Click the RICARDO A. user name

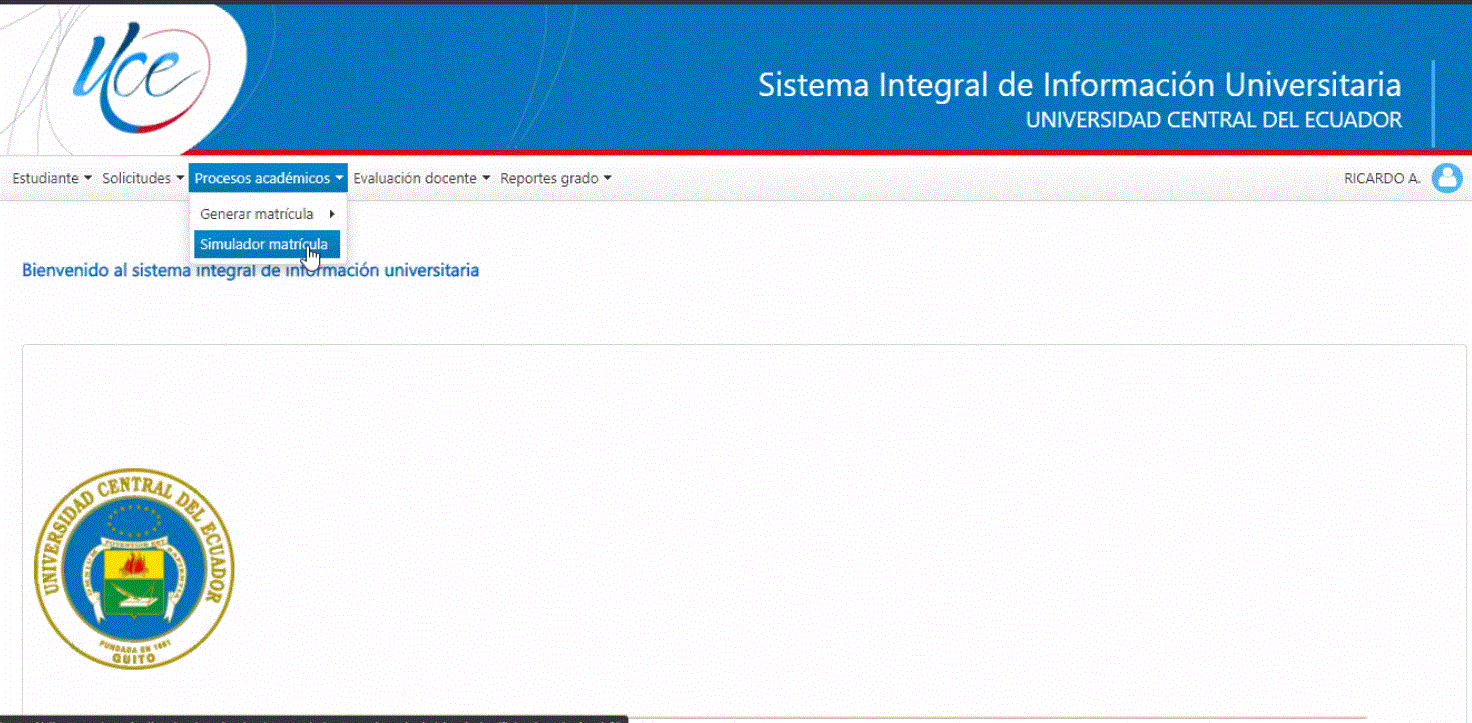(1382, 179)
